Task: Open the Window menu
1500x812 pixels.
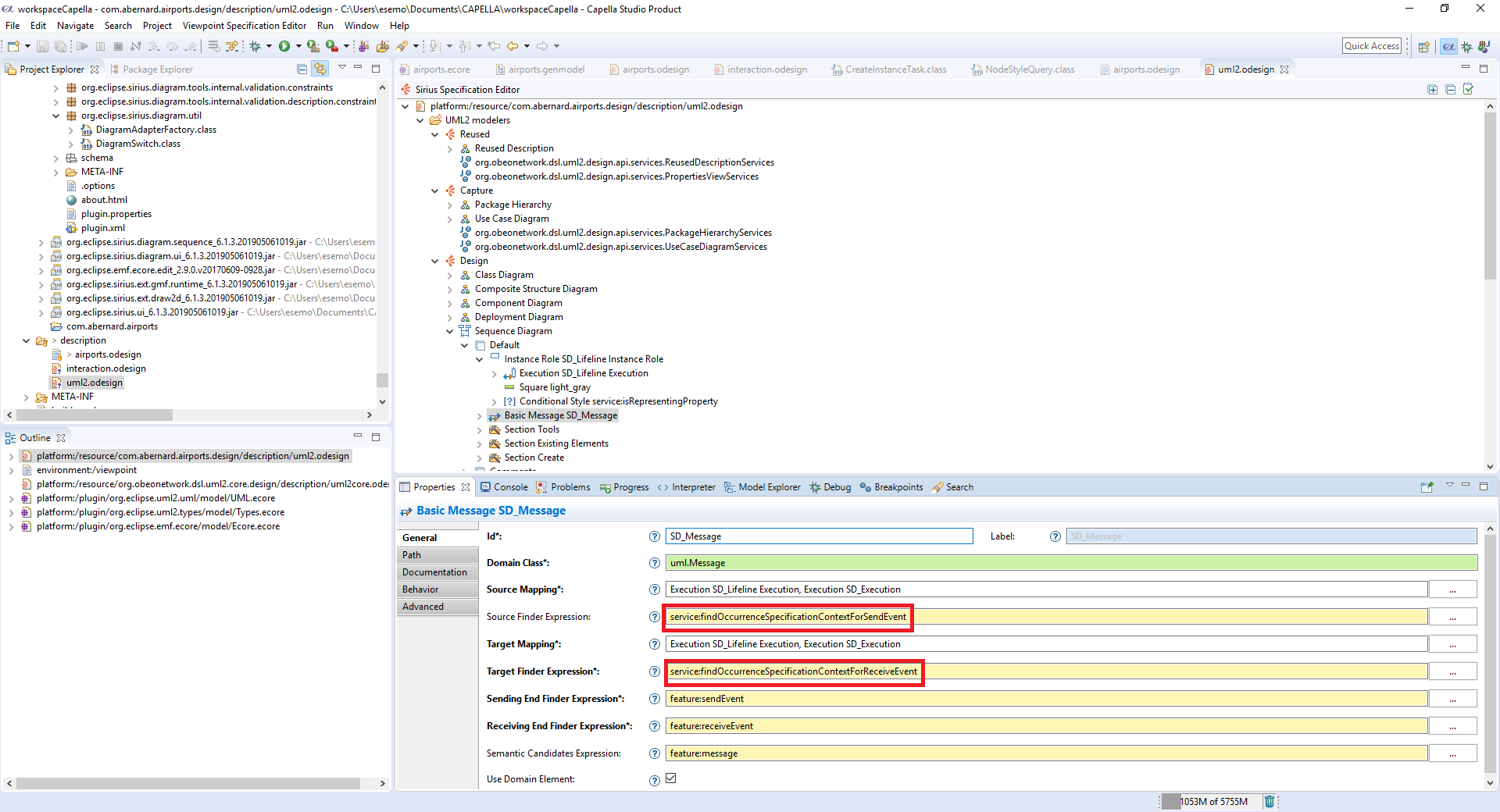Action: tap(362, 26)
